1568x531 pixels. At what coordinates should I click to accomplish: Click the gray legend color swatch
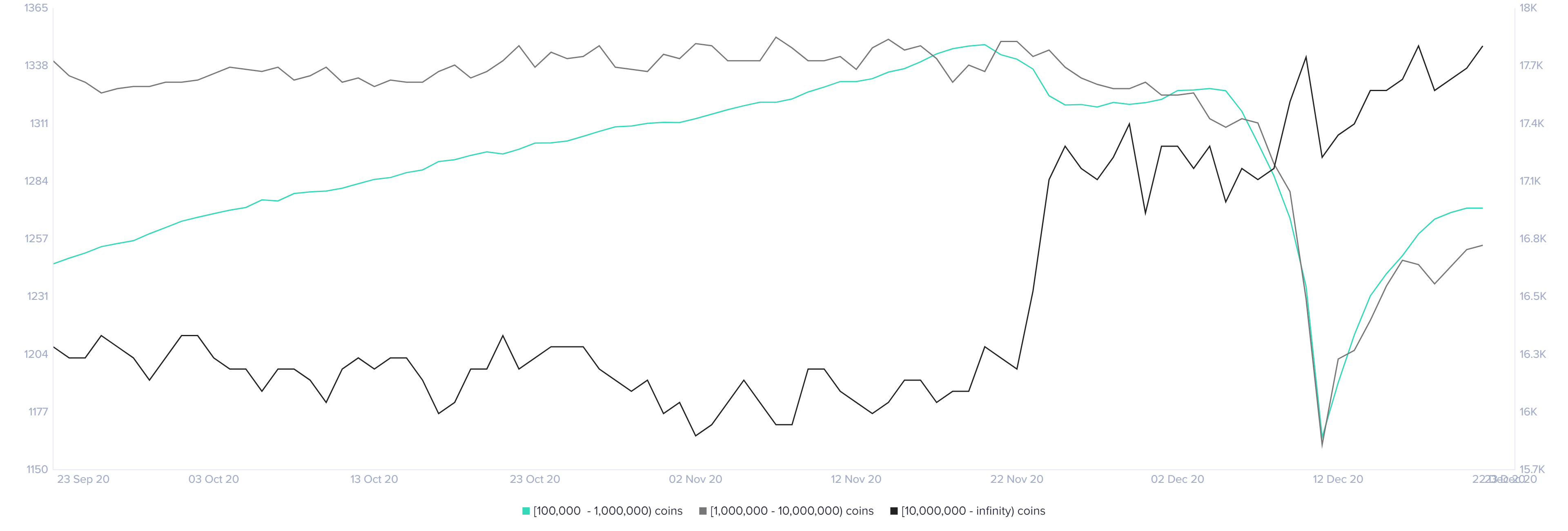[703, 511]
